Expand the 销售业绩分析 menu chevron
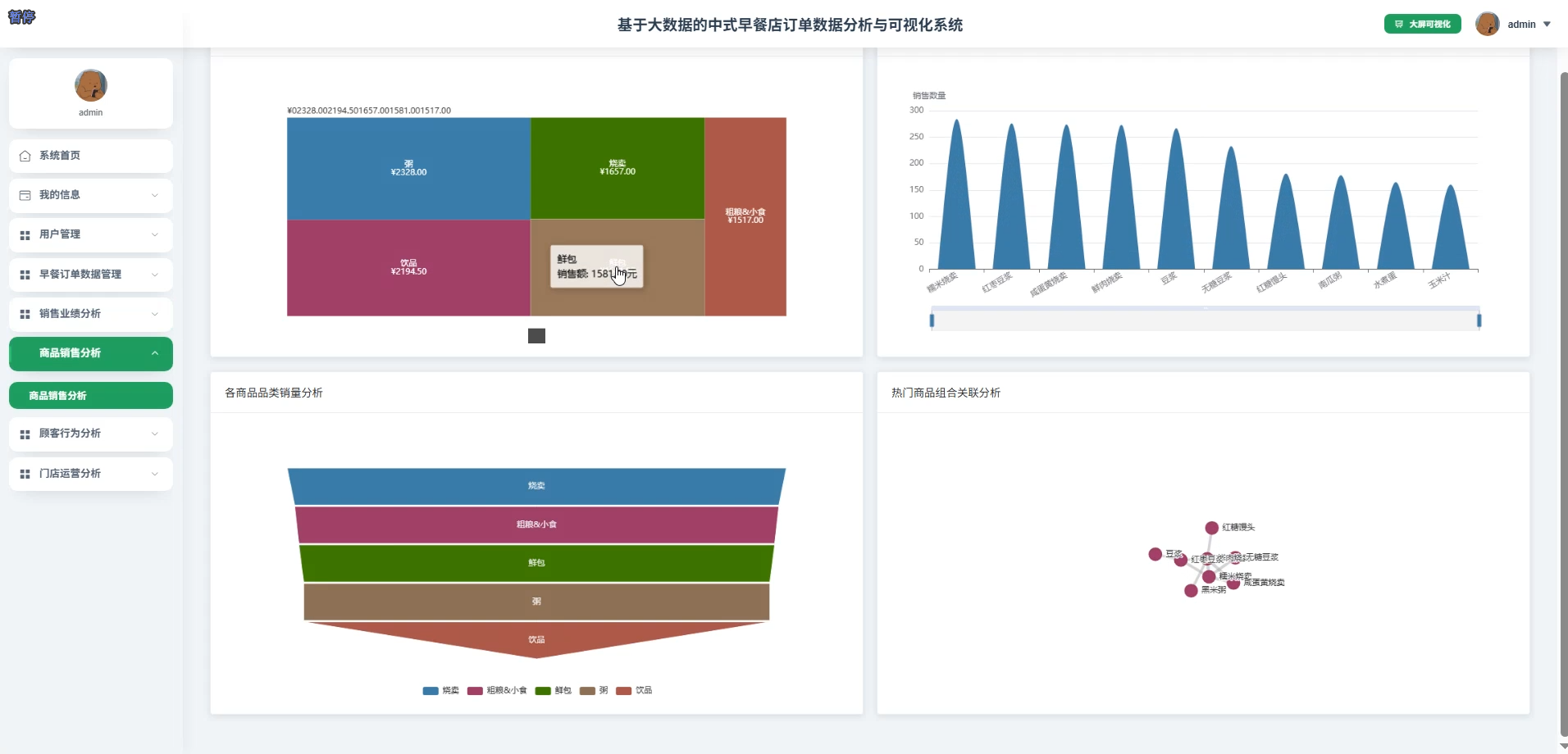 point(155,314)
